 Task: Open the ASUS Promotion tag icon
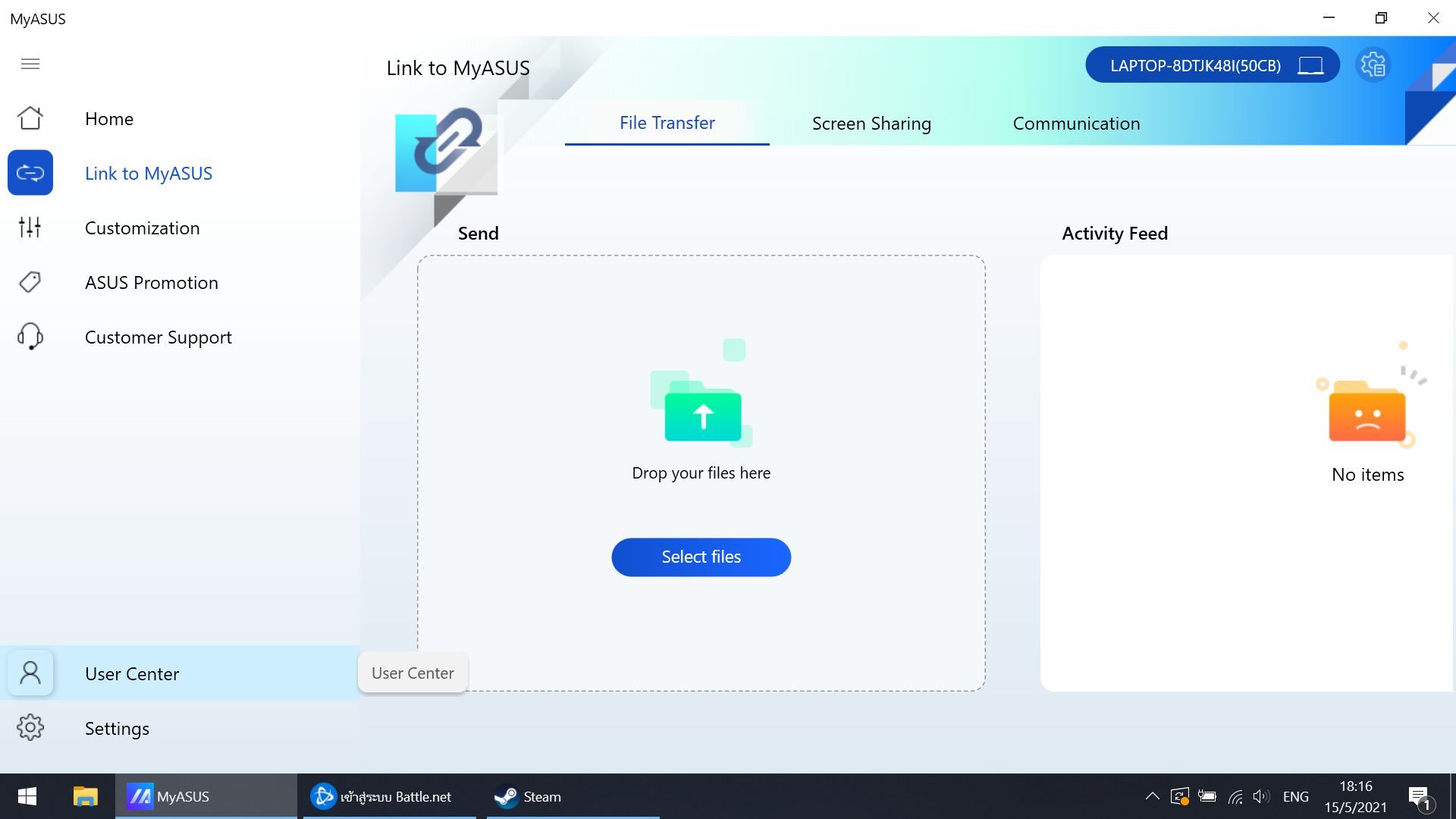pos(30,282)
